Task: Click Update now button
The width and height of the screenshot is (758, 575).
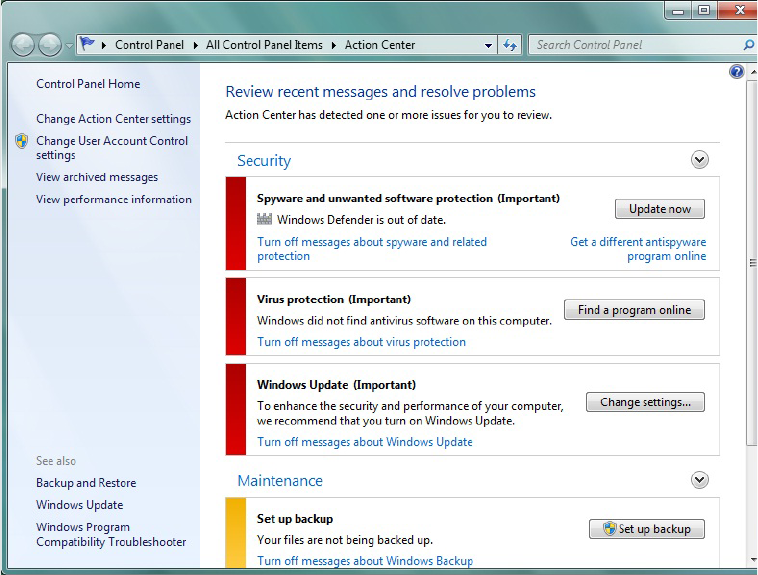Action: pyautogui.click(x=660, y=209)
